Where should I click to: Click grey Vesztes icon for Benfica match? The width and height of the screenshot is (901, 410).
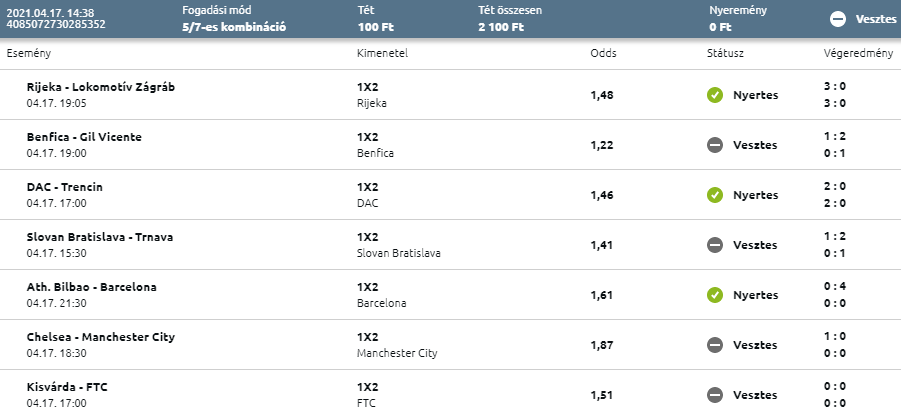point(714,145)
